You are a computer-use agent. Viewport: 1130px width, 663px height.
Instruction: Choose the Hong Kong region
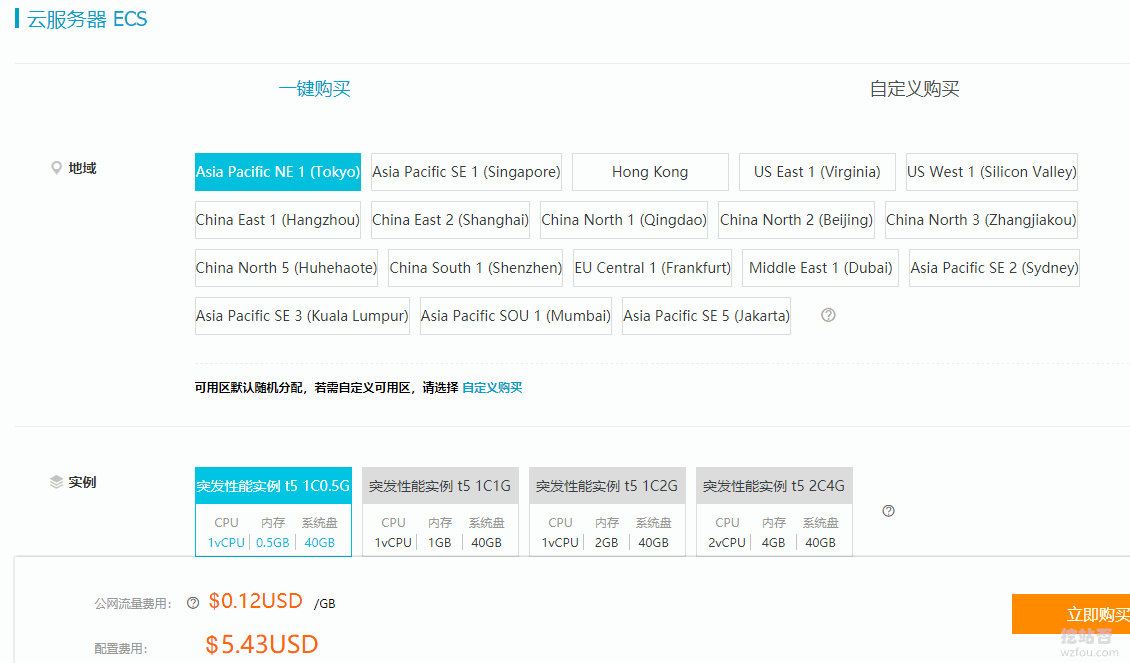pyautogui.click(x=650, y=172)
